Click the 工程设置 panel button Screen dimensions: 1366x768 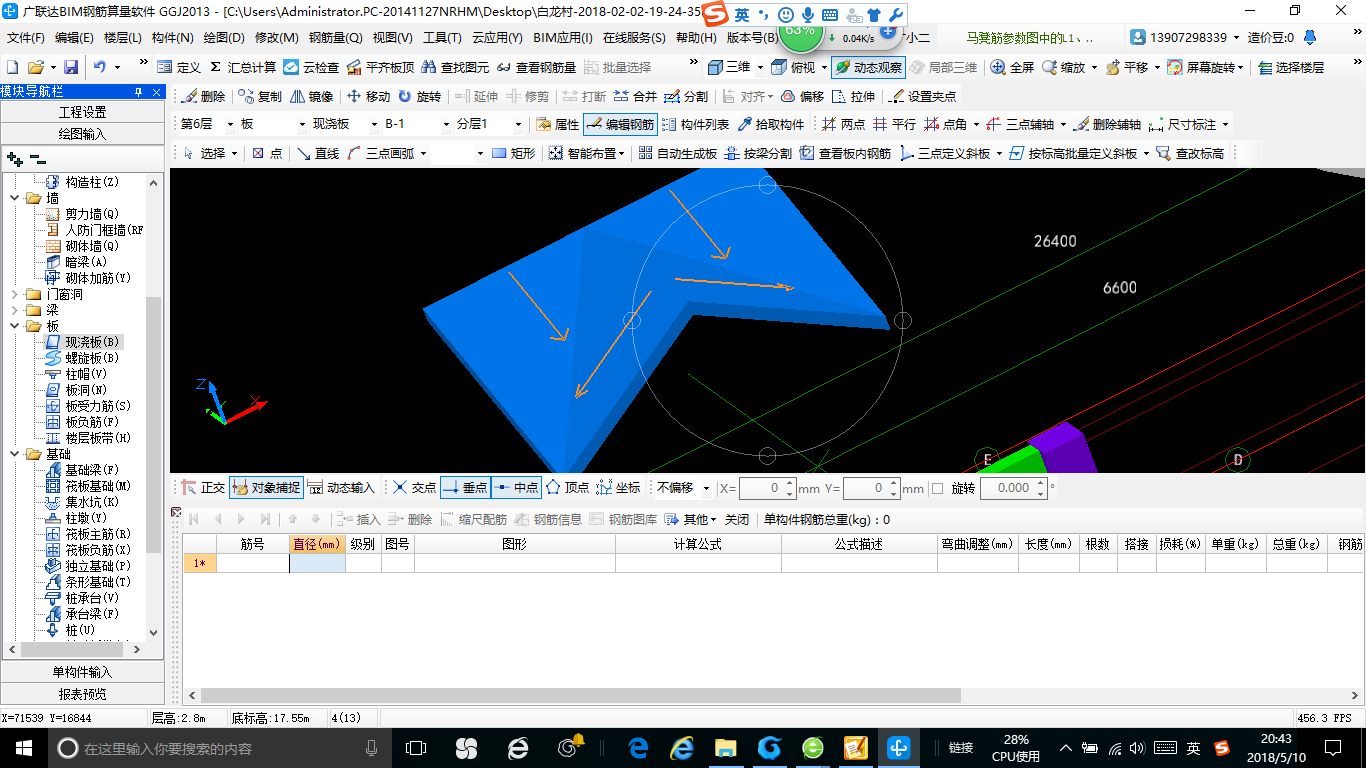pos(82,112)
